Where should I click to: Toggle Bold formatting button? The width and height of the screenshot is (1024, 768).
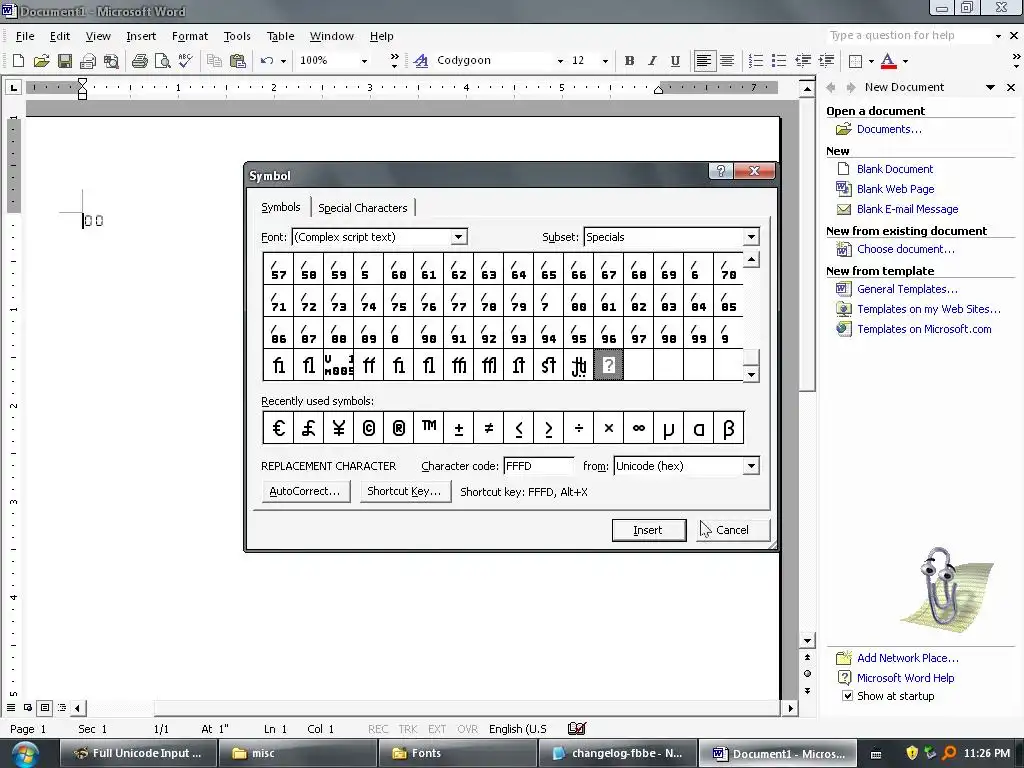pos(629,61)
